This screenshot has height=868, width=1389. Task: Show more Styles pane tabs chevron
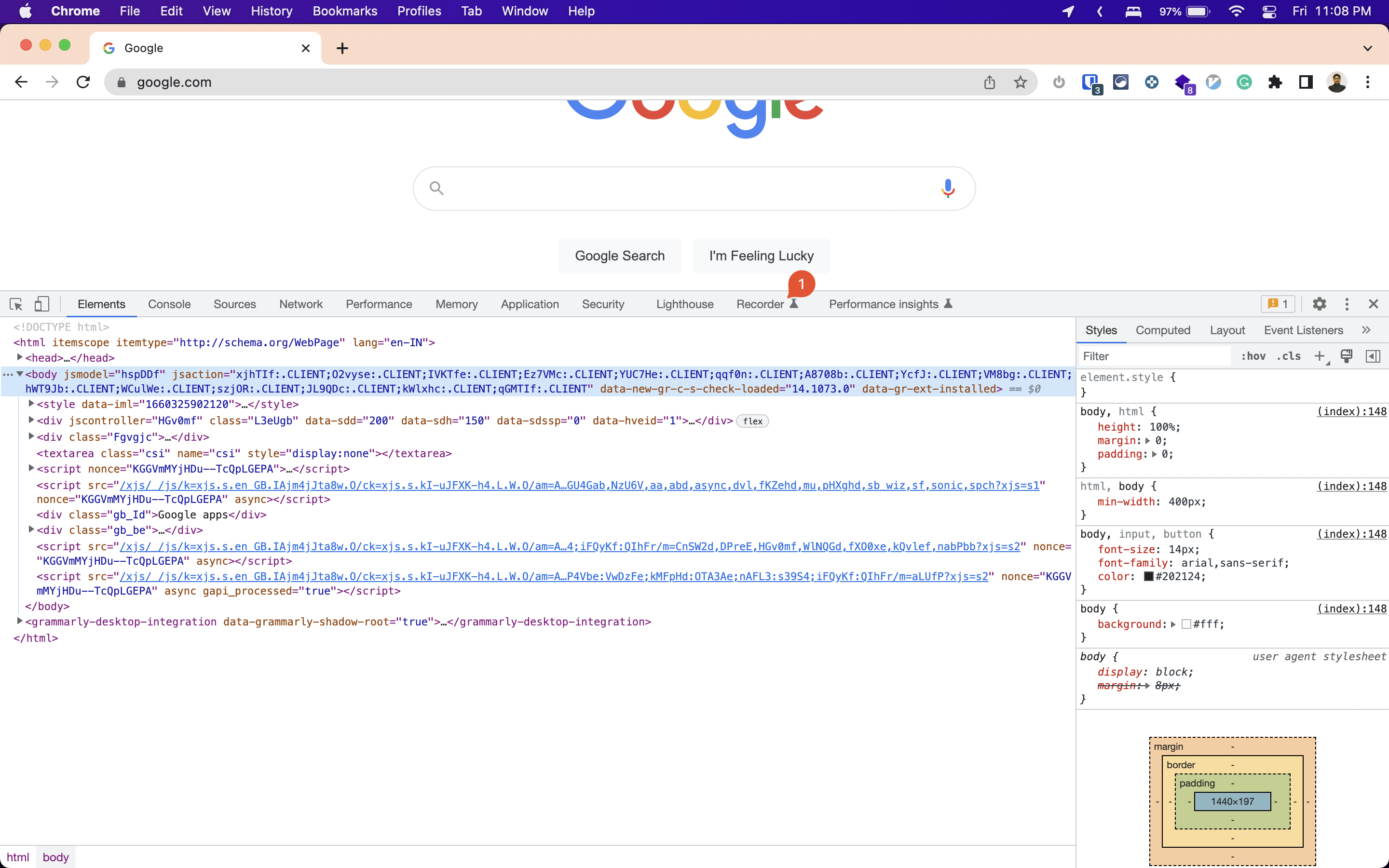[1366, 330]
